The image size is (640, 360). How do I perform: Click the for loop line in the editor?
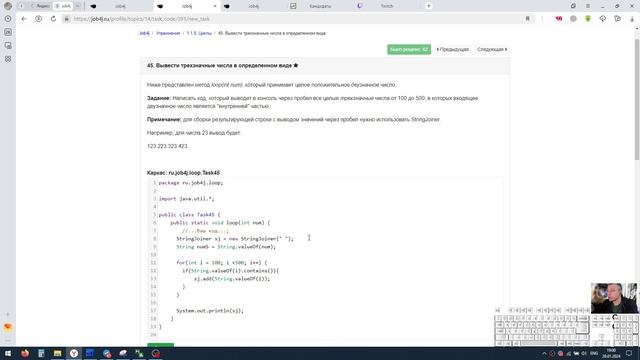tap(222, 262)
